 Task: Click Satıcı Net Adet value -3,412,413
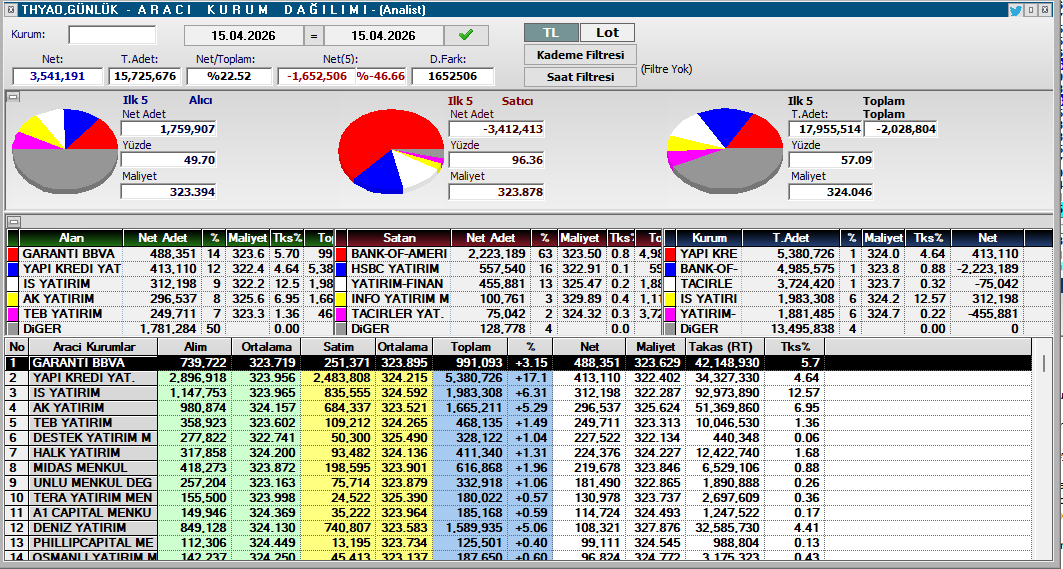pos(497,129)
